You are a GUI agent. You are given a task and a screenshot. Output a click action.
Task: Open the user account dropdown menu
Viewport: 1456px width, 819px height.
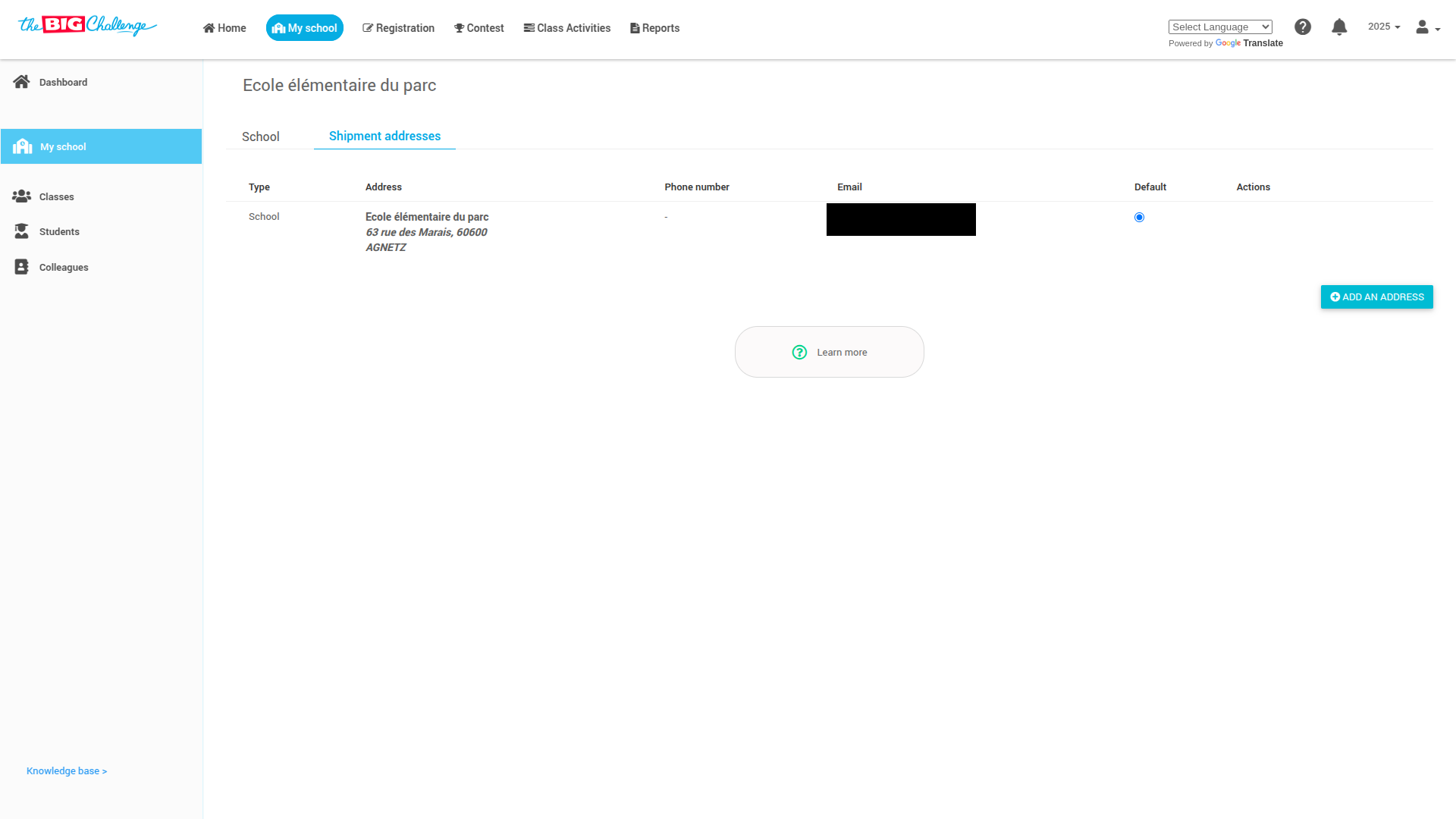coord(1427,28)
